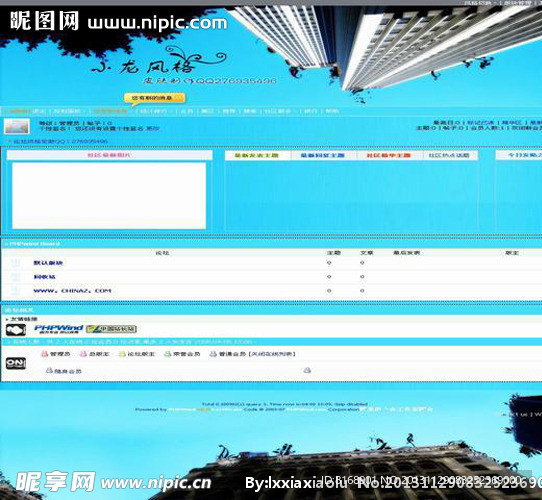Image resolution: width=542 pixels, height=500 pixels.
Task: Switch to the 最新回复主题 tab
Action: tap(323, 156)
